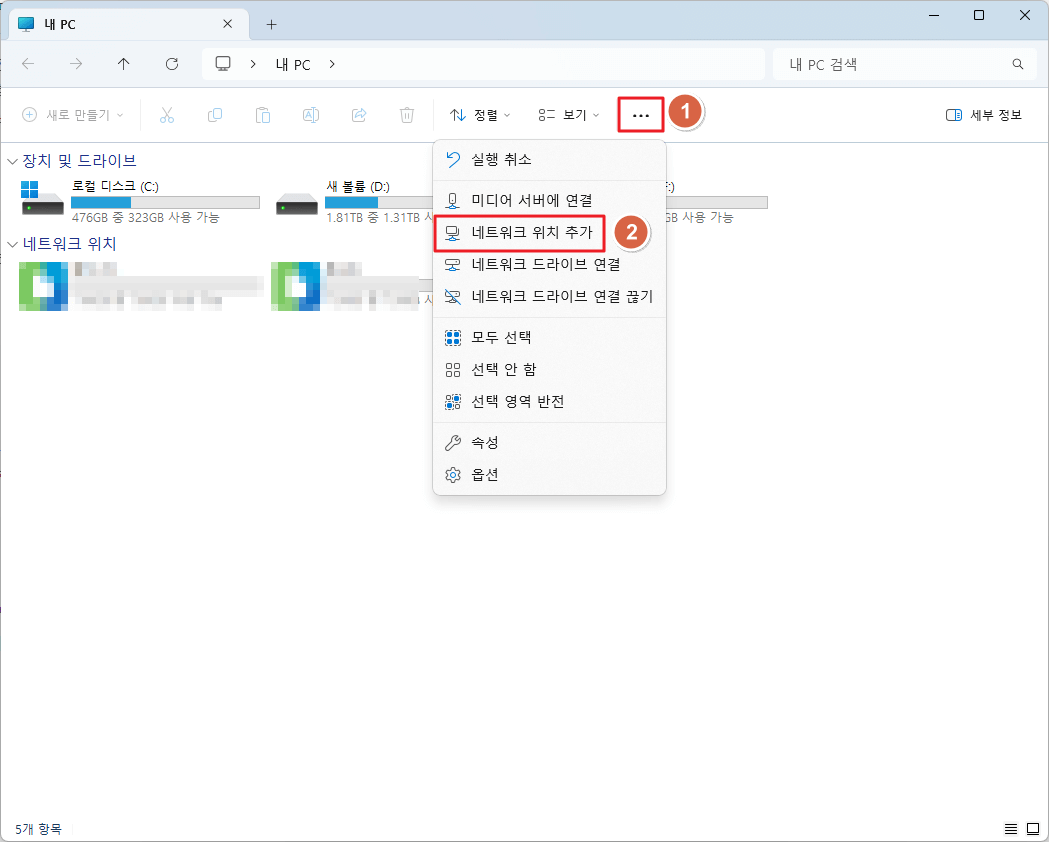Click the Refresh icon in the navigation bar
The height and width of the screenshot is (842, 1049).
pyautogui.click(x=171, y=64)
